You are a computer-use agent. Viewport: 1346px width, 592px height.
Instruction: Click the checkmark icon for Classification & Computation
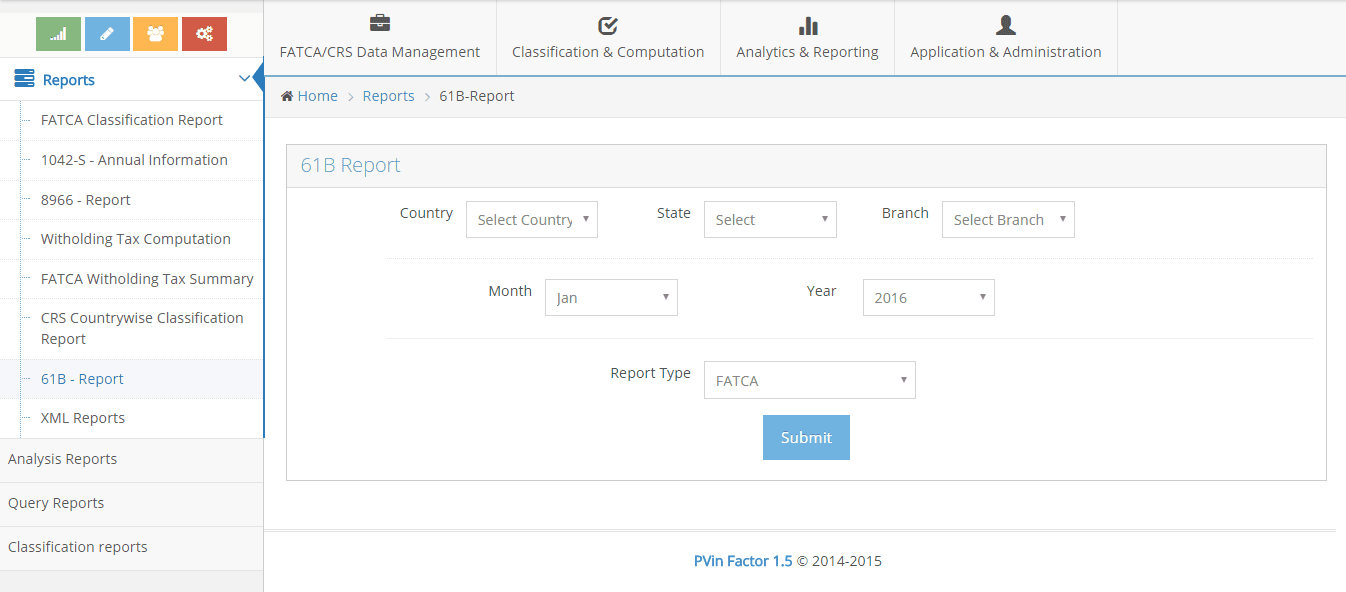607,25
